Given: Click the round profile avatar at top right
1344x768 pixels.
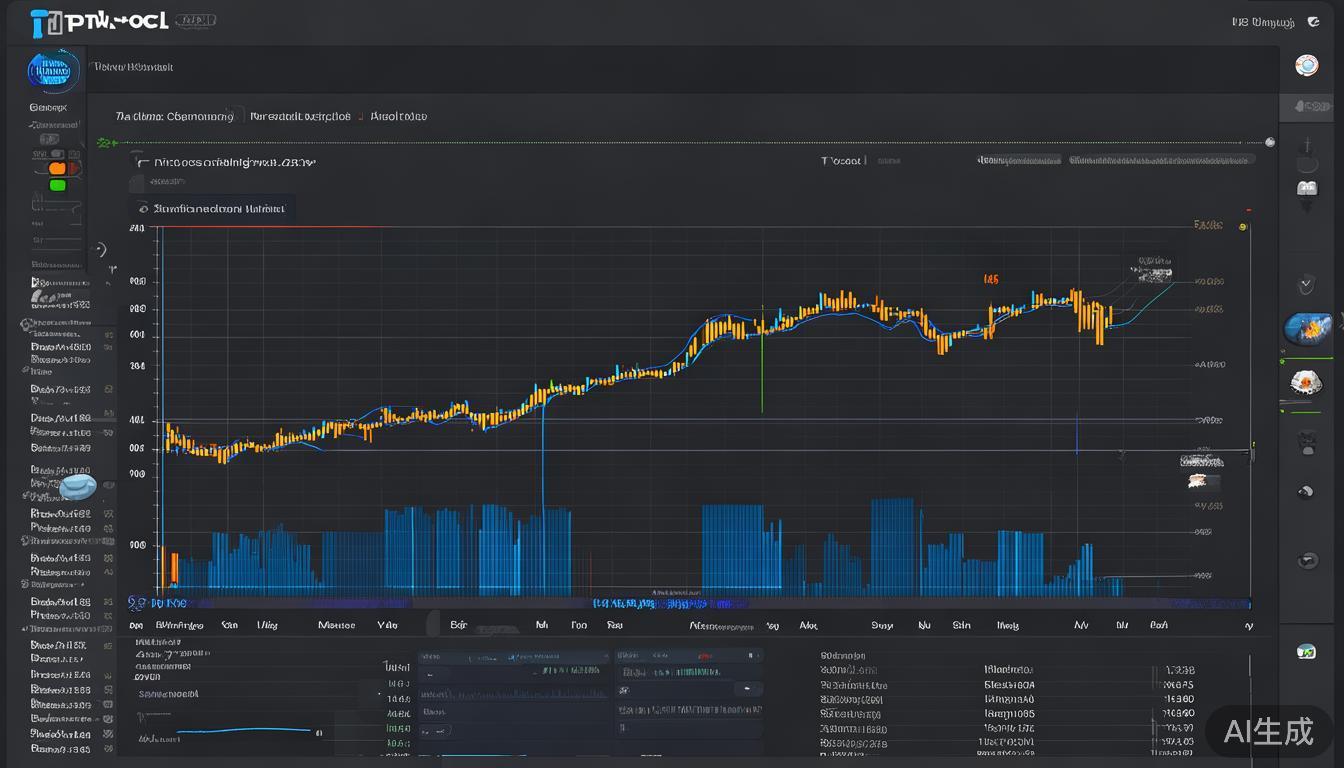Looking at the screenshot, I should point(1306,66).
